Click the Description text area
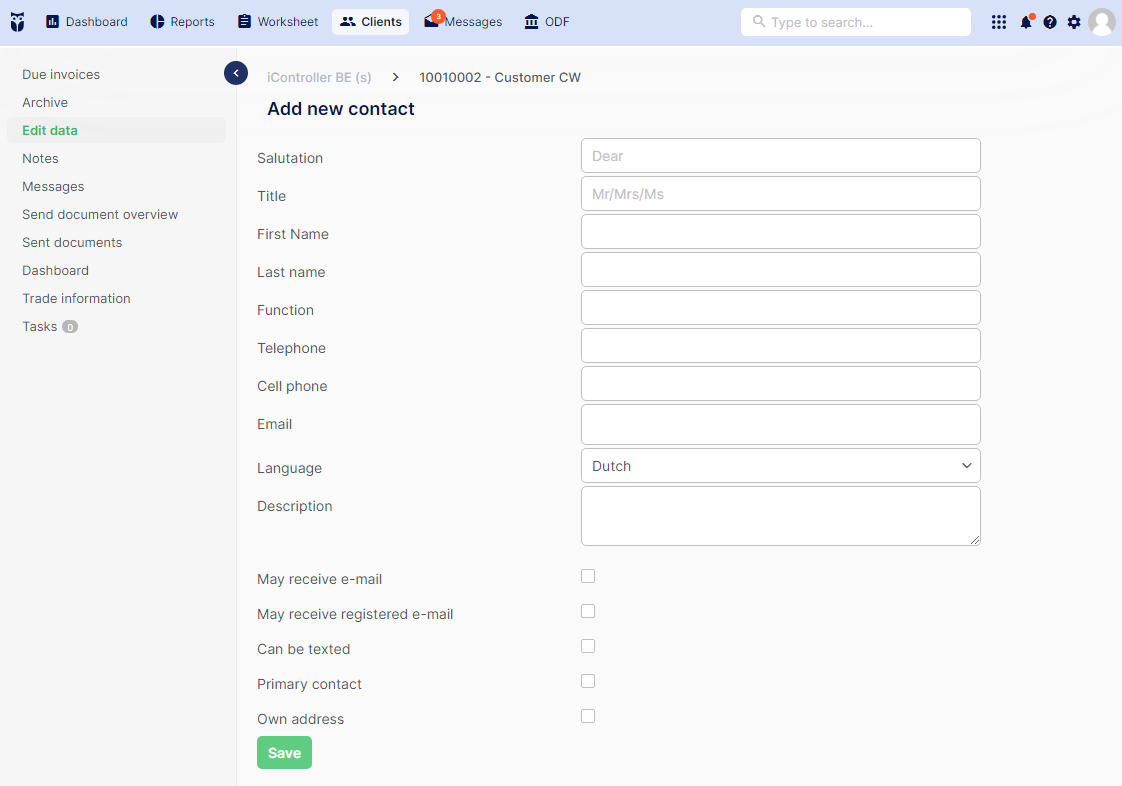Screen dimensions: 1122x786 coord(781,516)
